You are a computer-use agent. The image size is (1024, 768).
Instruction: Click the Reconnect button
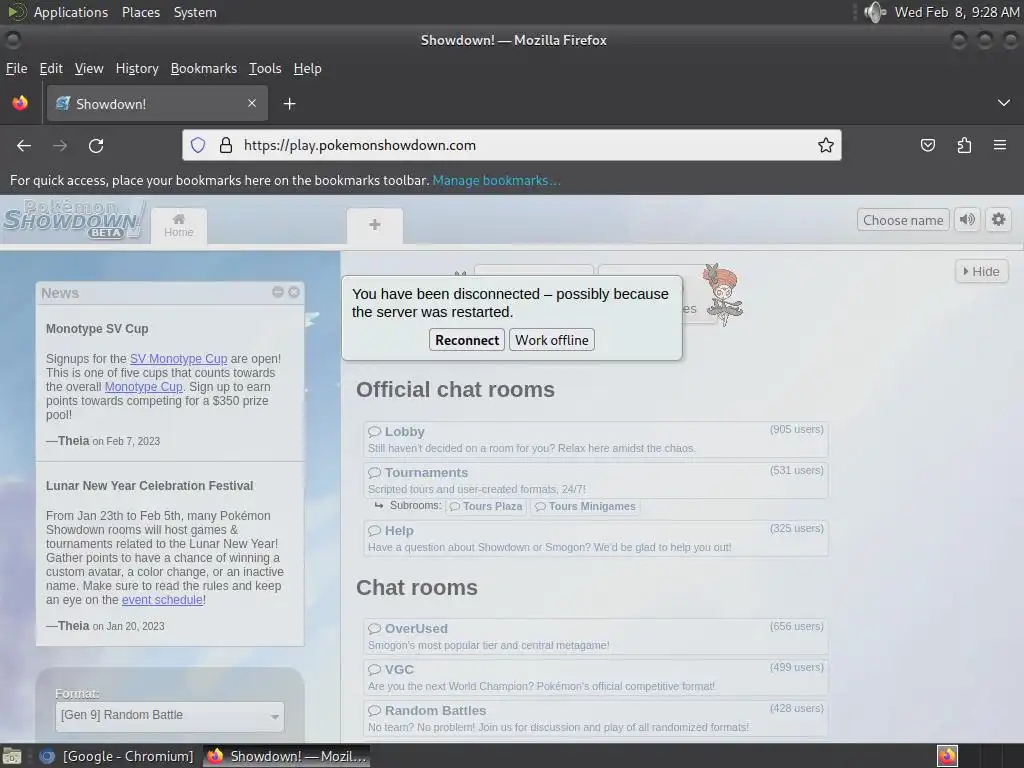pos(467,340)
